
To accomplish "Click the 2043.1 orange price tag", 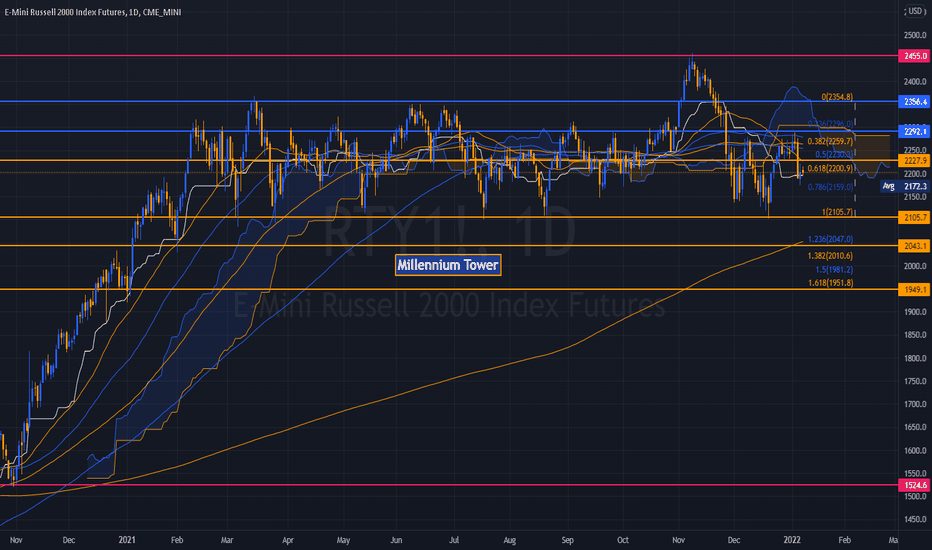I will pyautogui.click(x=915, y=246).
